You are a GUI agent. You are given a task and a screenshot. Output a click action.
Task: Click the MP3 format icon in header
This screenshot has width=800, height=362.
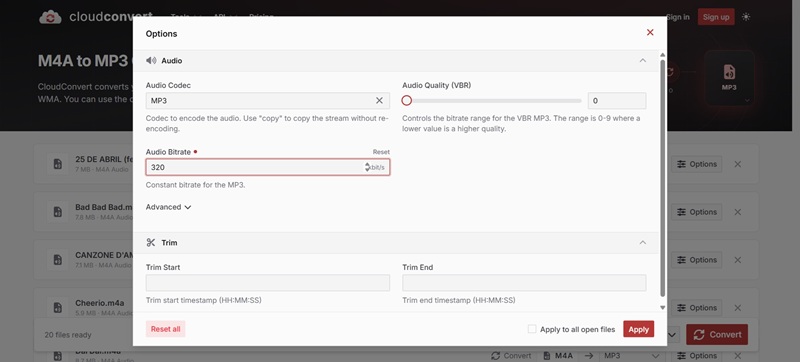click(x=729, y=72)
